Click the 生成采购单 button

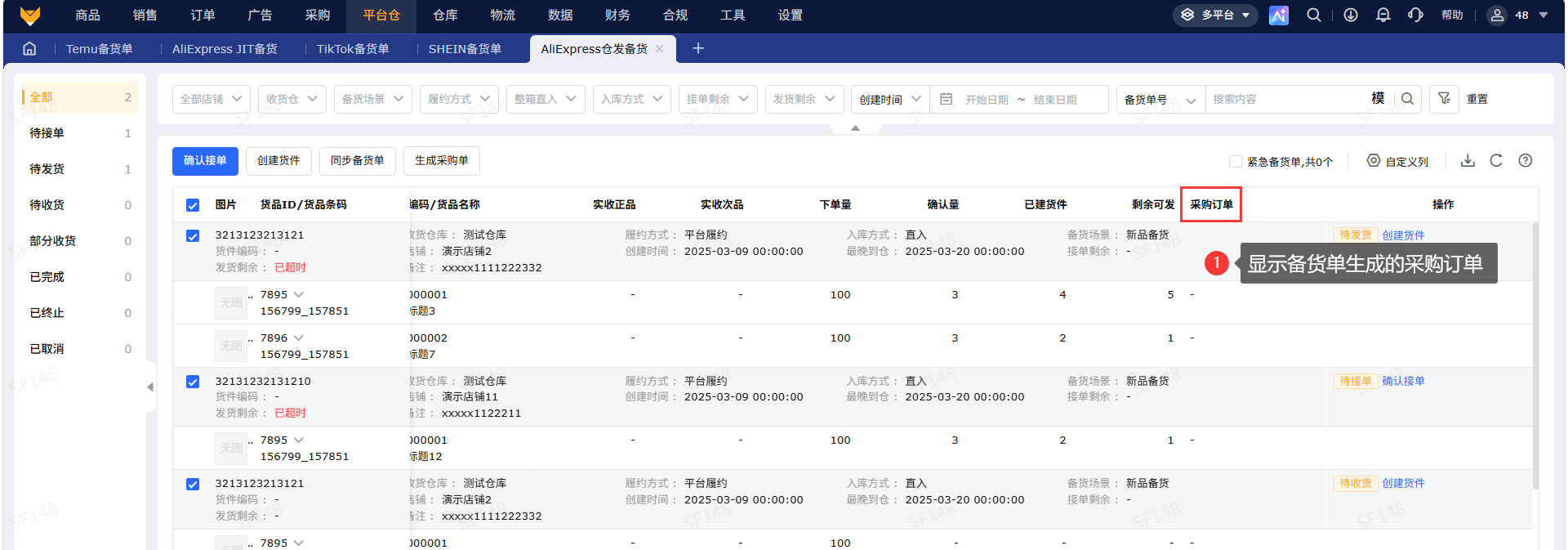pos(442,161)
